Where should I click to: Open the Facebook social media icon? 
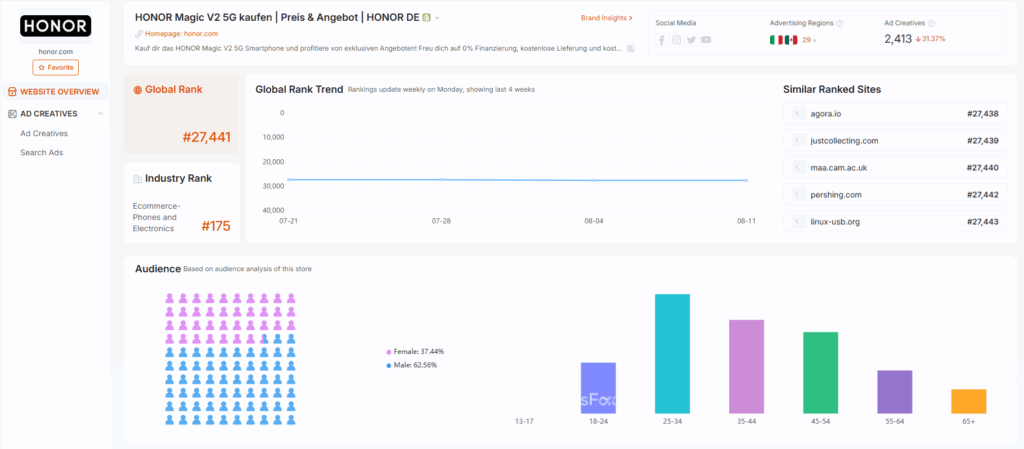pos(662,40)
